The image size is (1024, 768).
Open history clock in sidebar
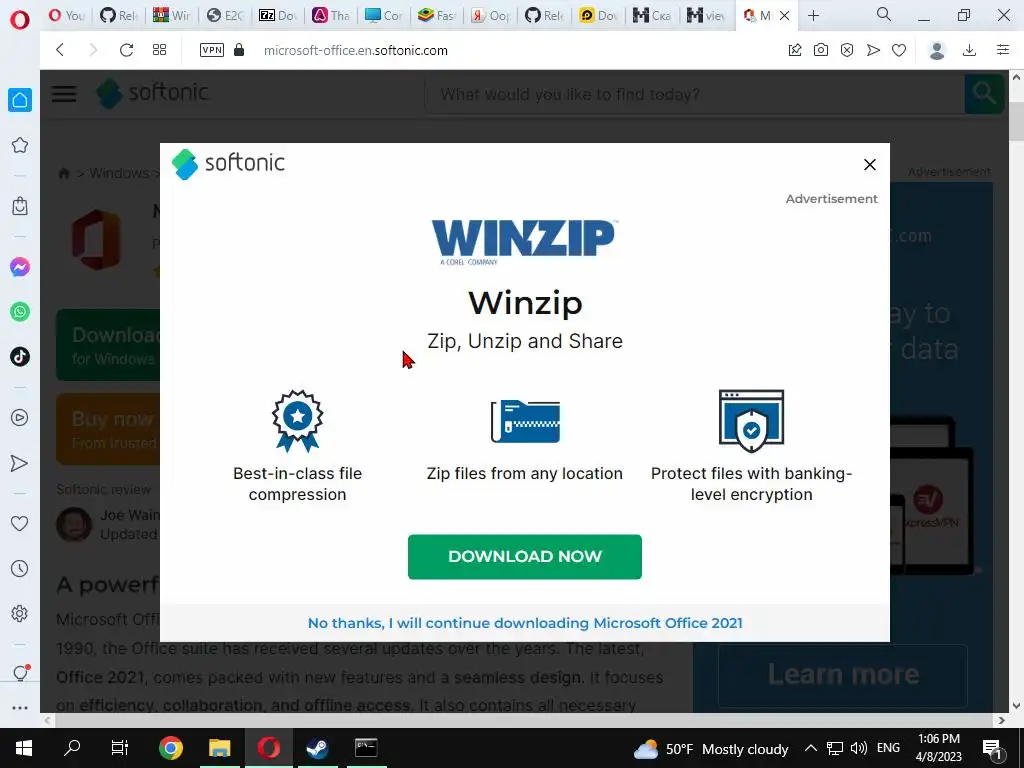(x=20, y=569)
